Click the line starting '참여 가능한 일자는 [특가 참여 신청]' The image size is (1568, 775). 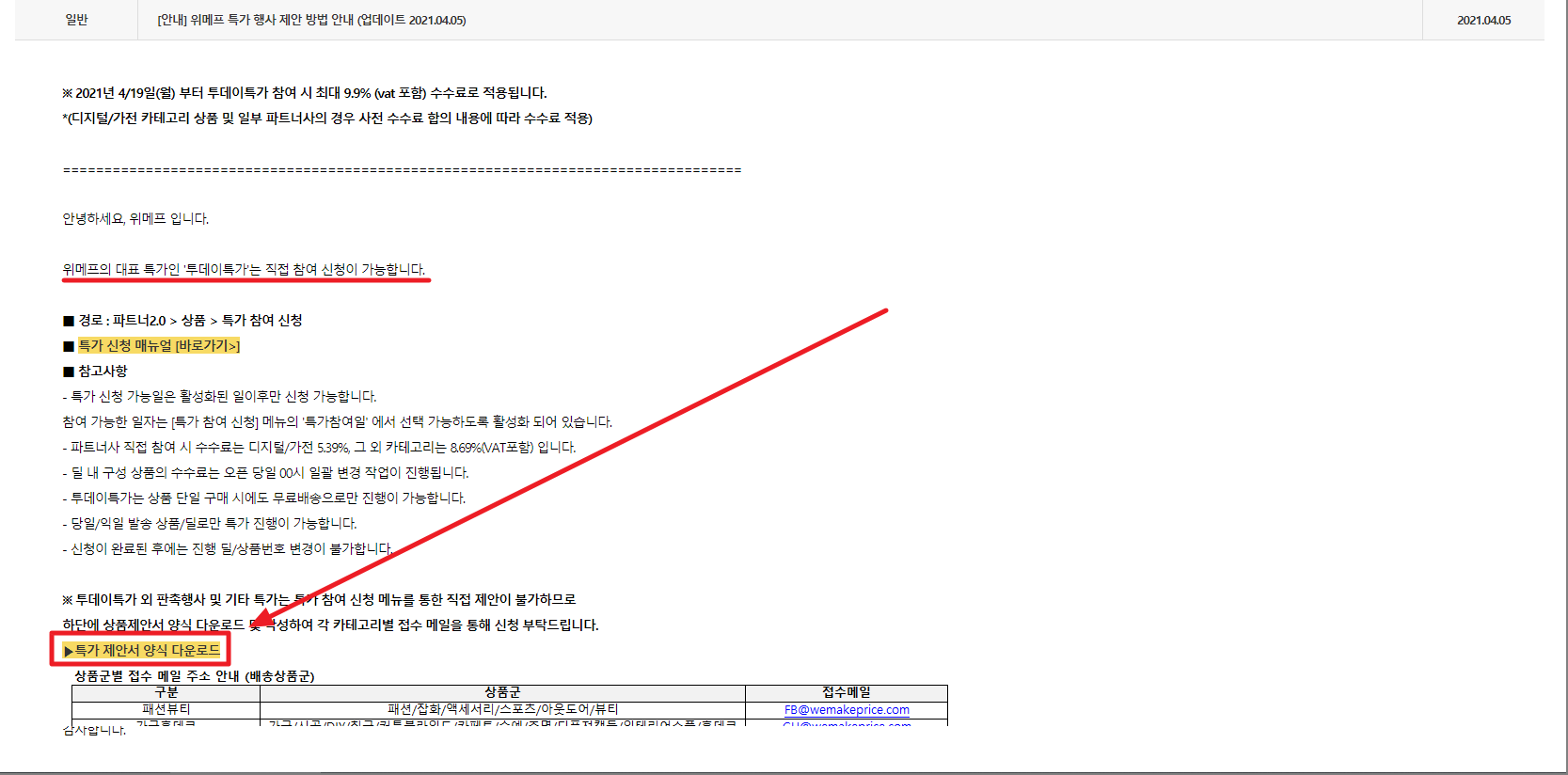pyautogui.click(x=337, y=422)
